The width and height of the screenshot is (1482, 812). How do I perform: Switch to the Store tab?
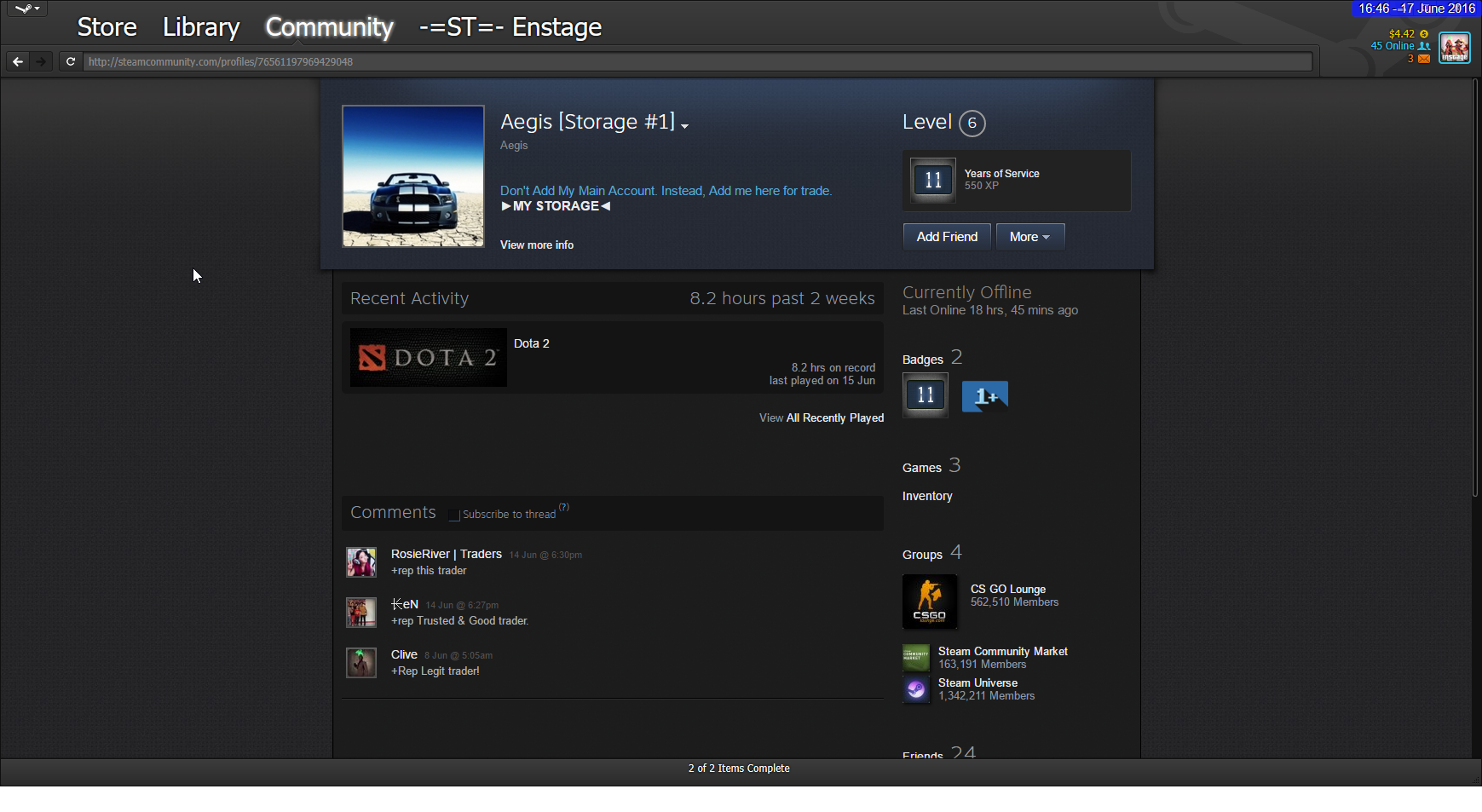click(x=107, y=27)
